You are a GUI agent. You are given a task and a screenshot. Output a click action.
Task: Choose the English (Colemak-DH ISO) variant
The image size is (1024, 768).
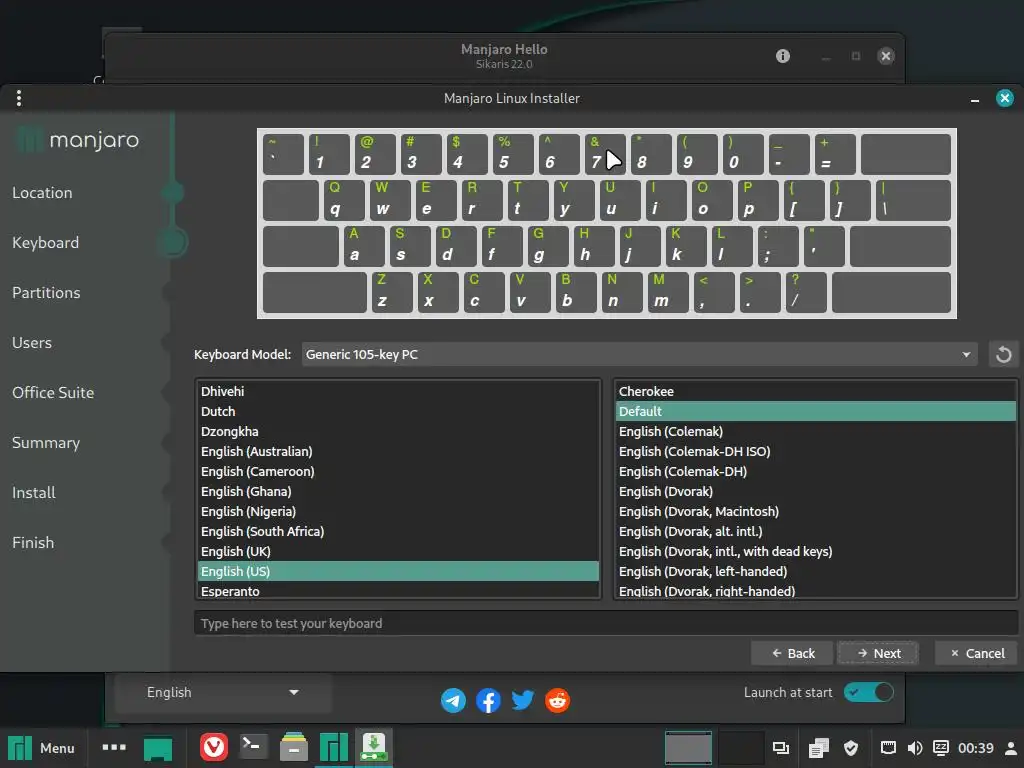816,451
